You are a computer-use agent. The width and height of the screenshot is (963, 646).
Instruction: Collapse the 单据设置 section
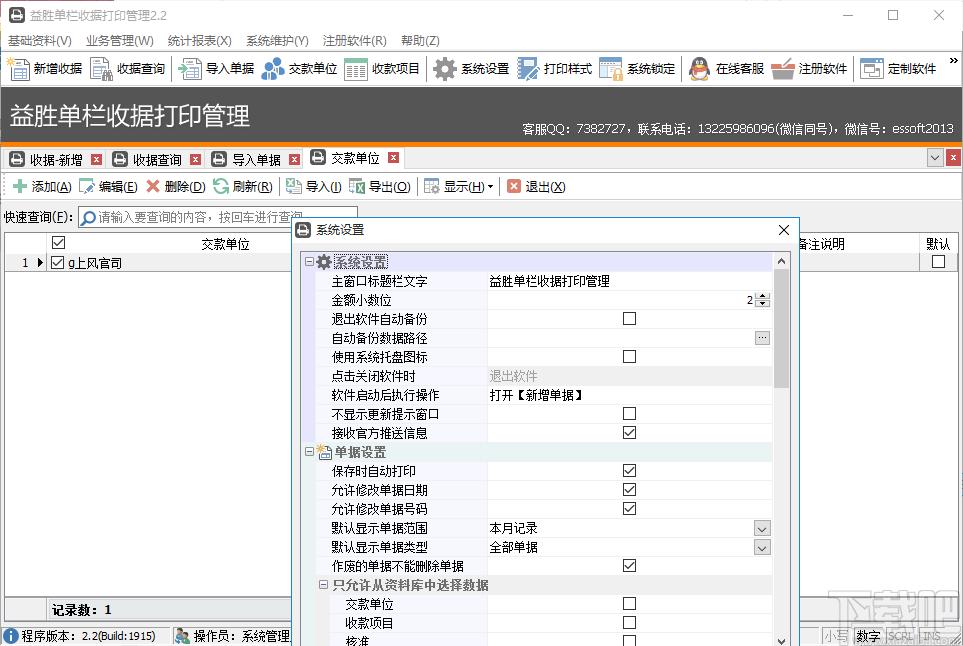click(310, 452)
